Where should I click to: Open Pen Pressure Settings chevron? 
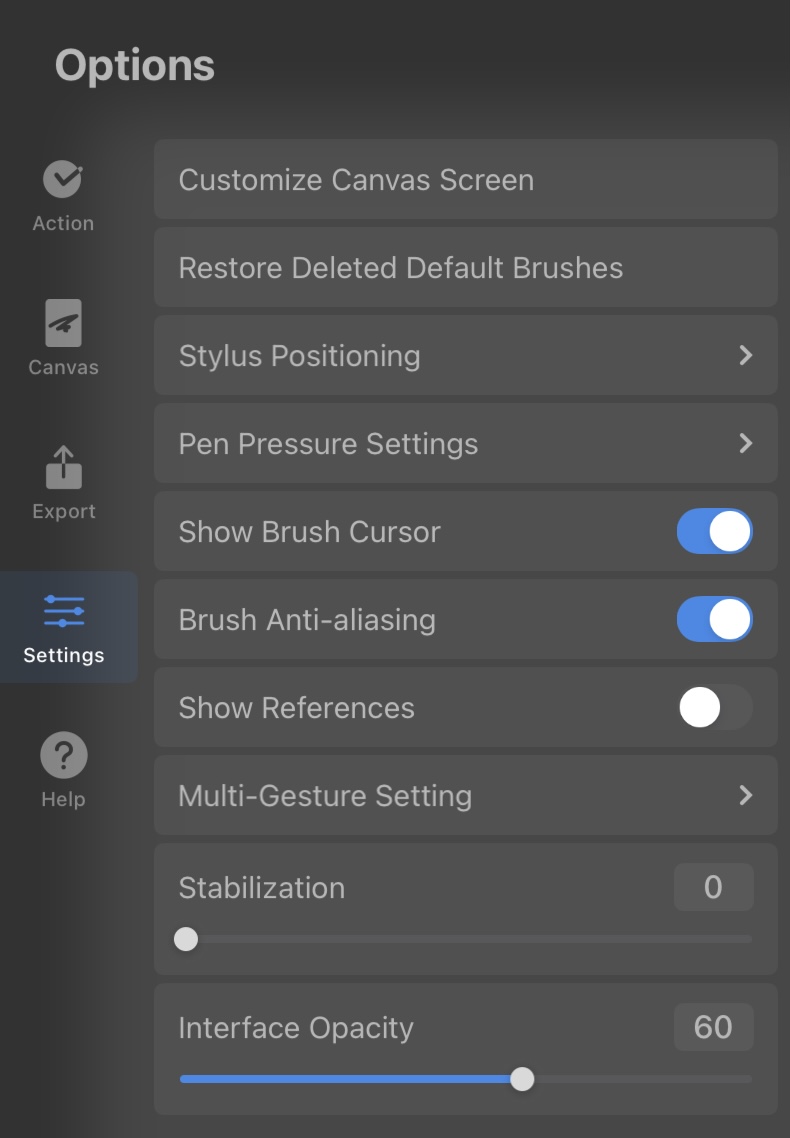click(x=745, y=443)
